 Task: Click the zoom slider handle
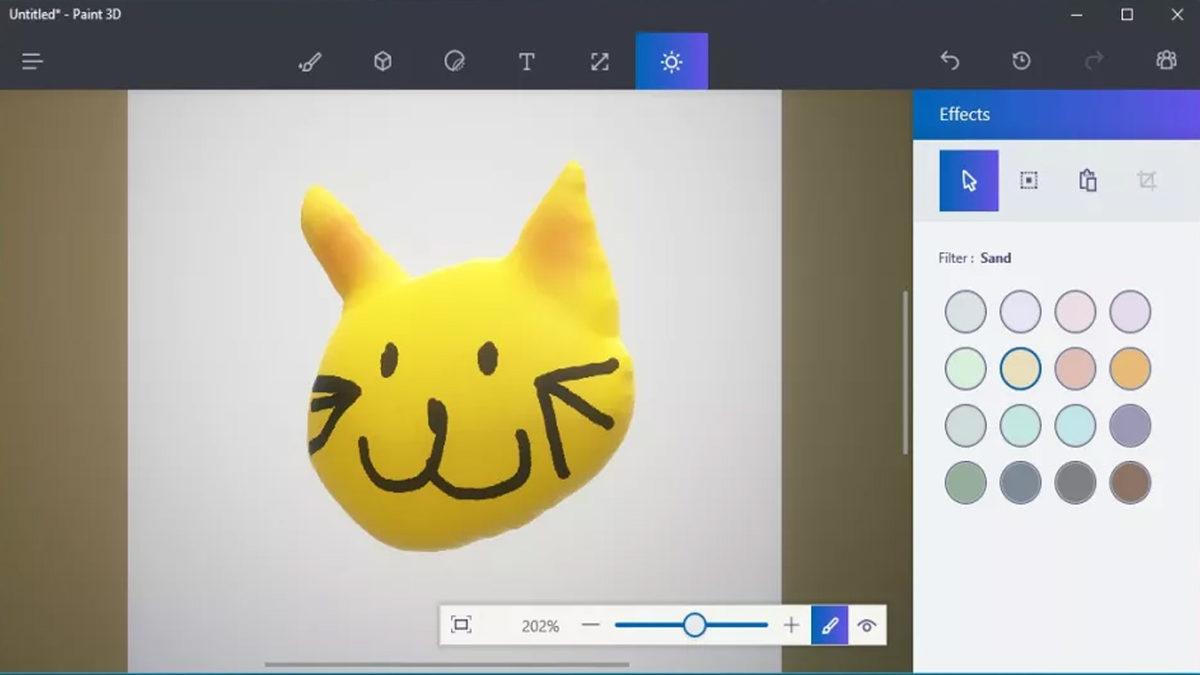click(694, 626)
